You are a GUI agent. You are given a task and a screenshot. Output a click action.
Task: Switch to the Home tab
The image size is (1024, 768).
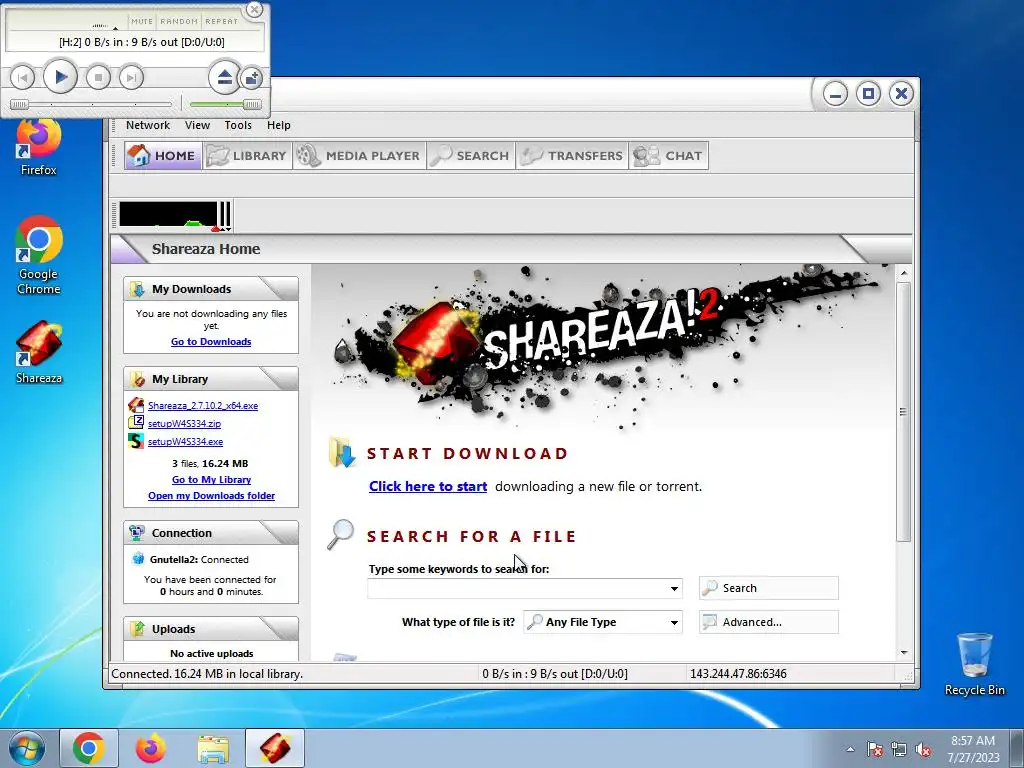[163, 155]
